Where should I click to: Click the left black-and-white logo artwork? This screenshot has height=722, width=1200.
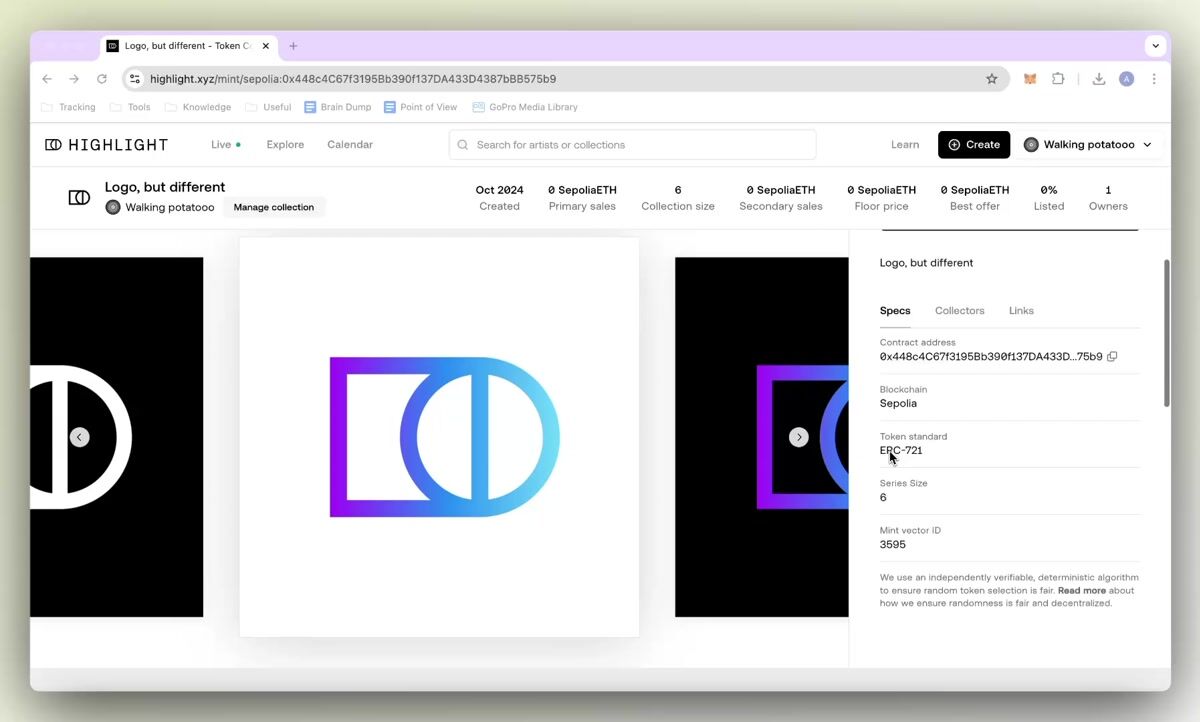coord(117,437)
